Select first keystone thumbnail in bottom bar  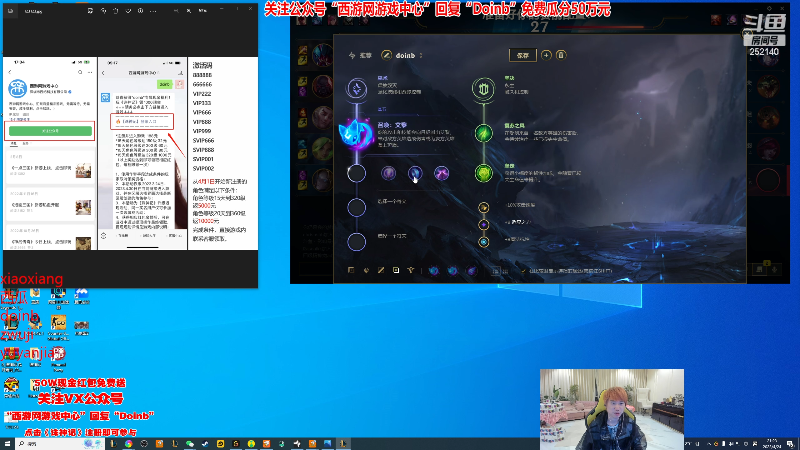coord(433,271)
